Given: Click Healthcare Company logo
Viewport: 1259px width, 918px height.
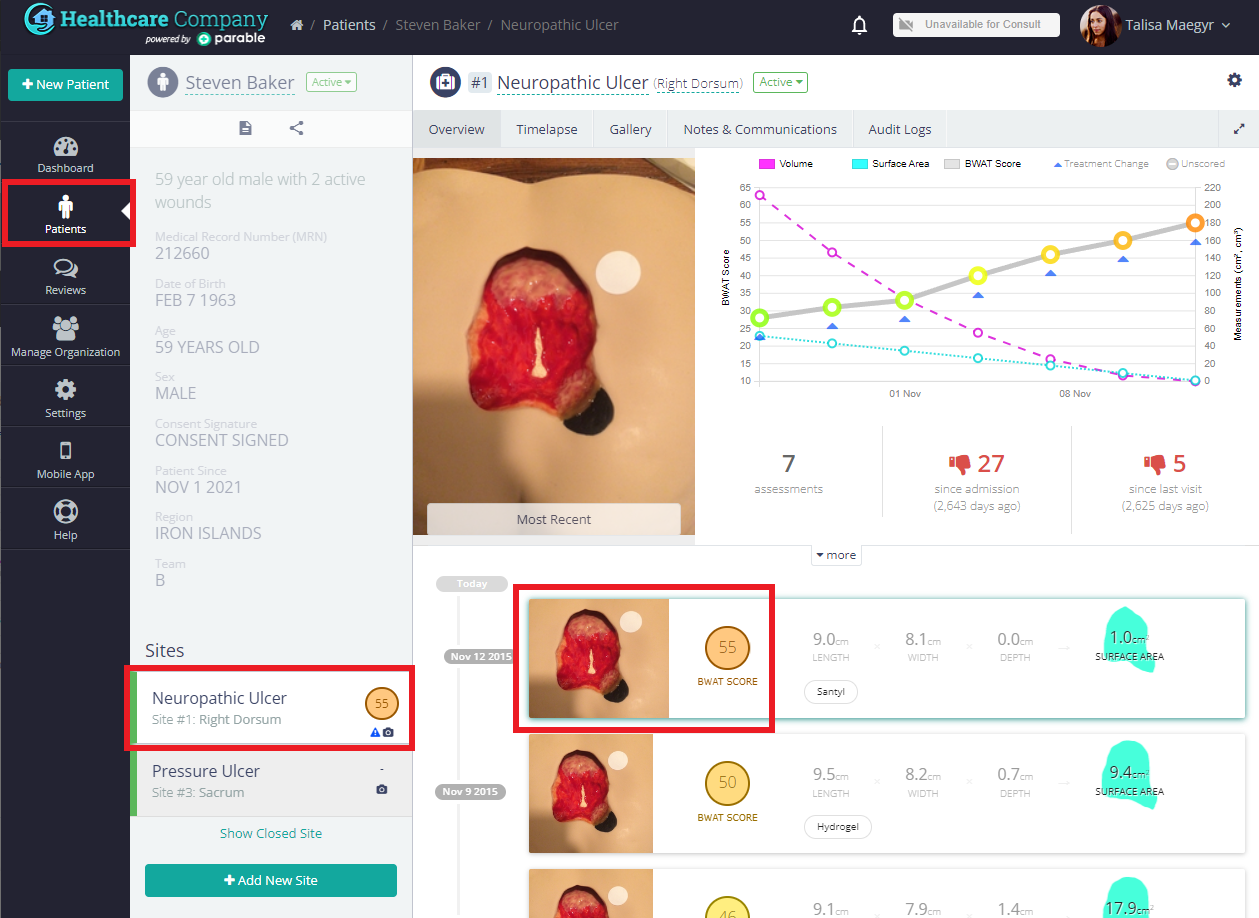Looking at the screenshot, I should pyautogui.click(x=145, y=25).
